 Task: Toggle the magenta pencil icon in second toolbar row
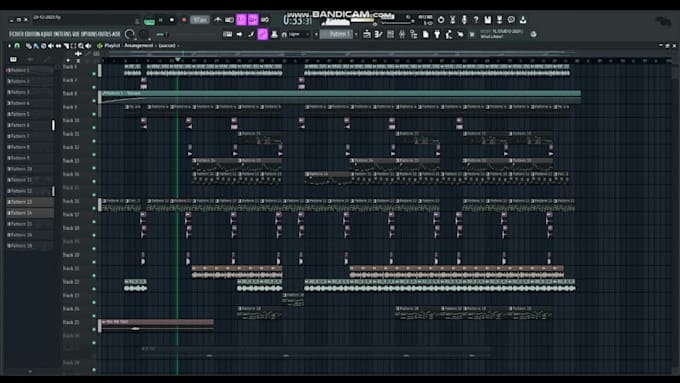pos(263,34)
